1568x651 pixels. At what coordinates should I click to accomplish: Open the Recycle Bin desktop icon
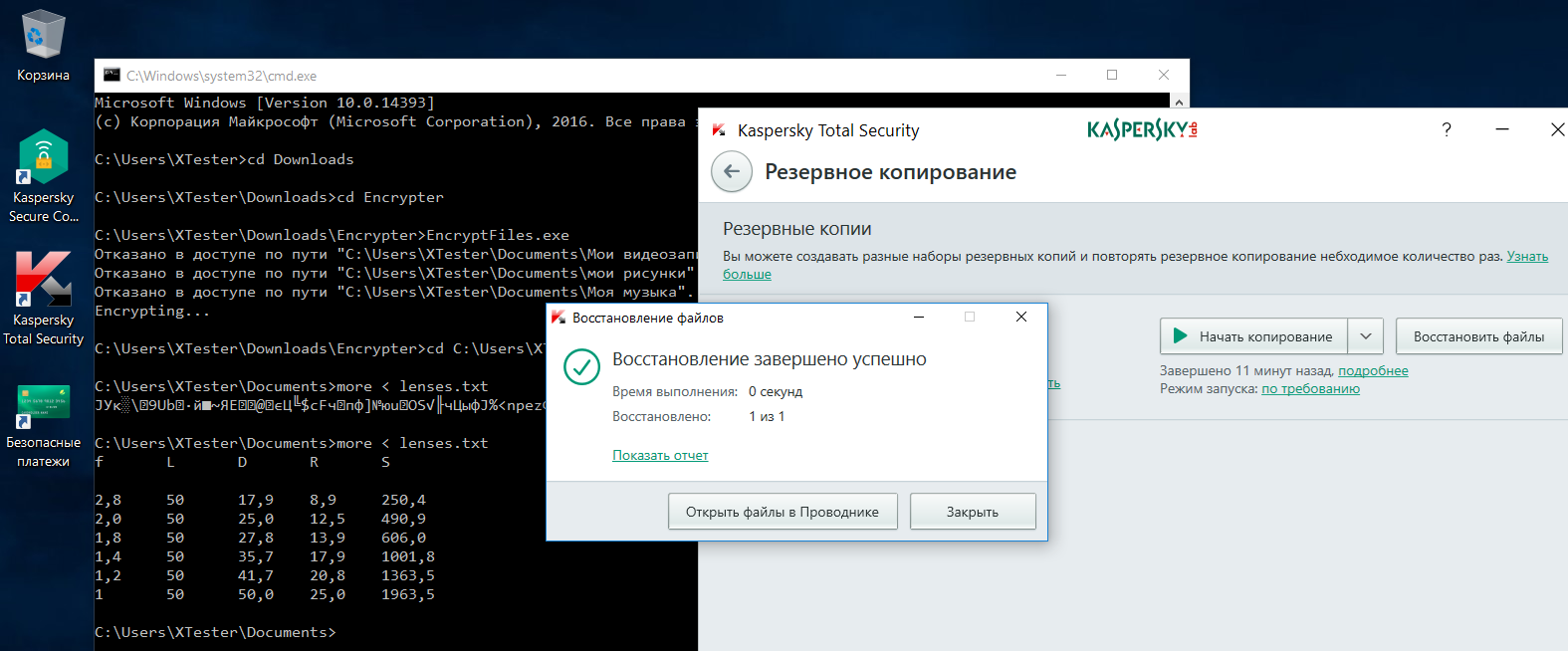coord(43,38)
